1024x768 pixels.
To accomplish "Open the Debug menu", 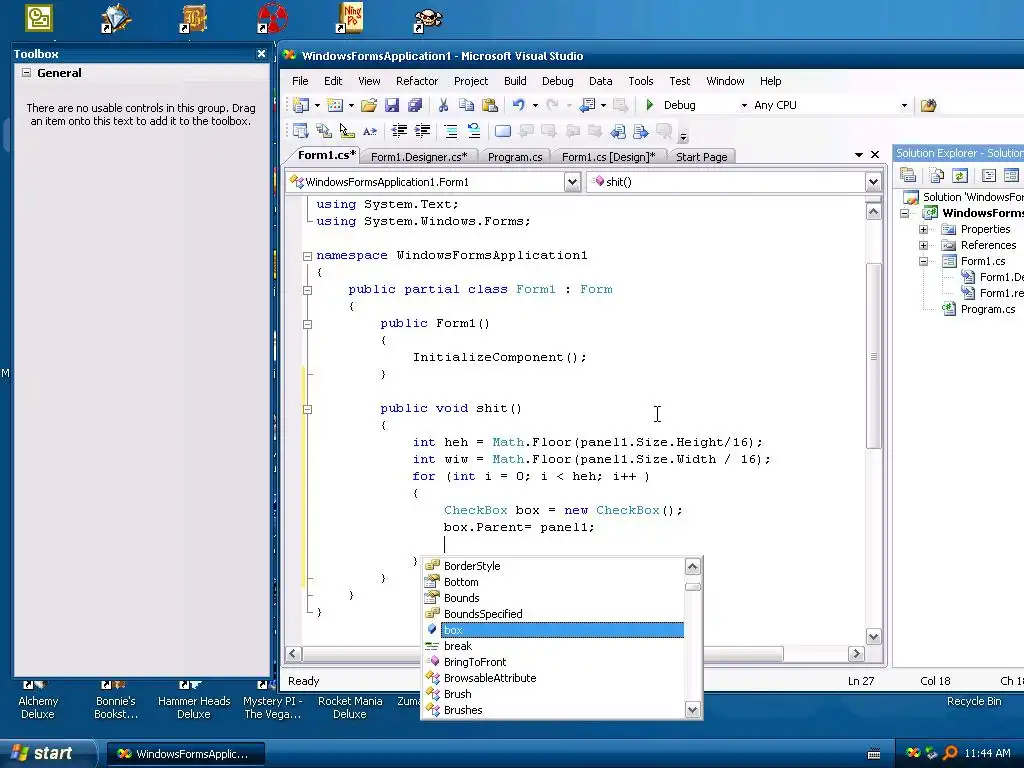I will pyautogui.click(x=558, y=81).
